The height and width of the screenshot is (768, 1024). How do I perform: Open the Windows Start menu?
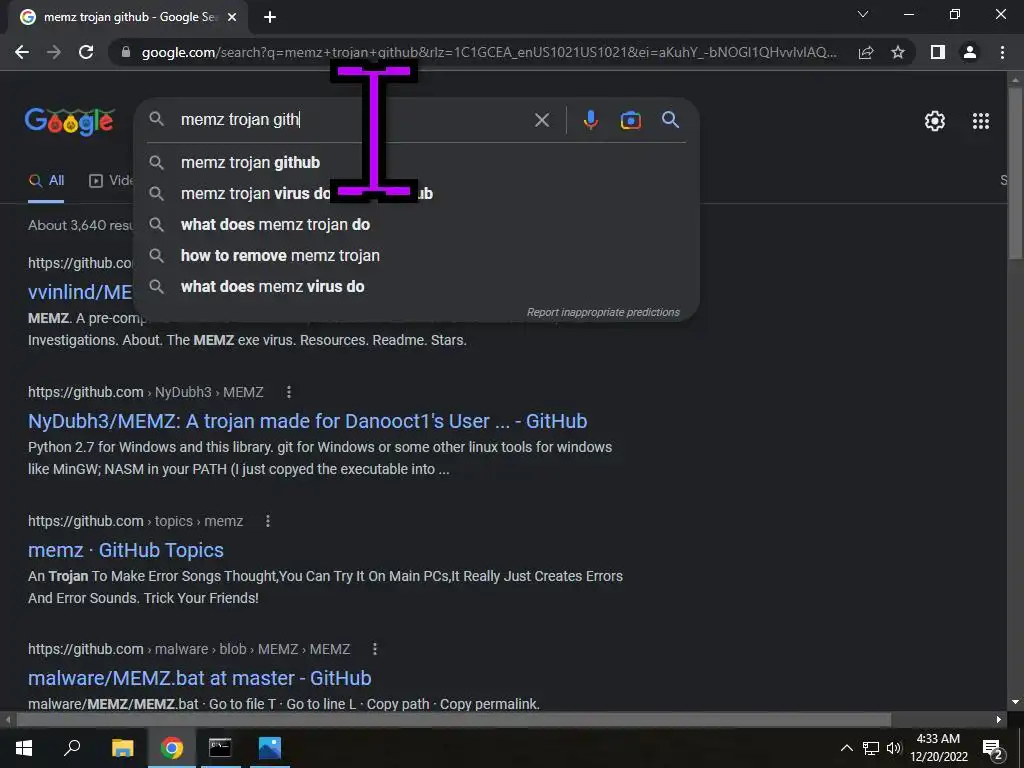pyautogui.click(x=24, y=748)
